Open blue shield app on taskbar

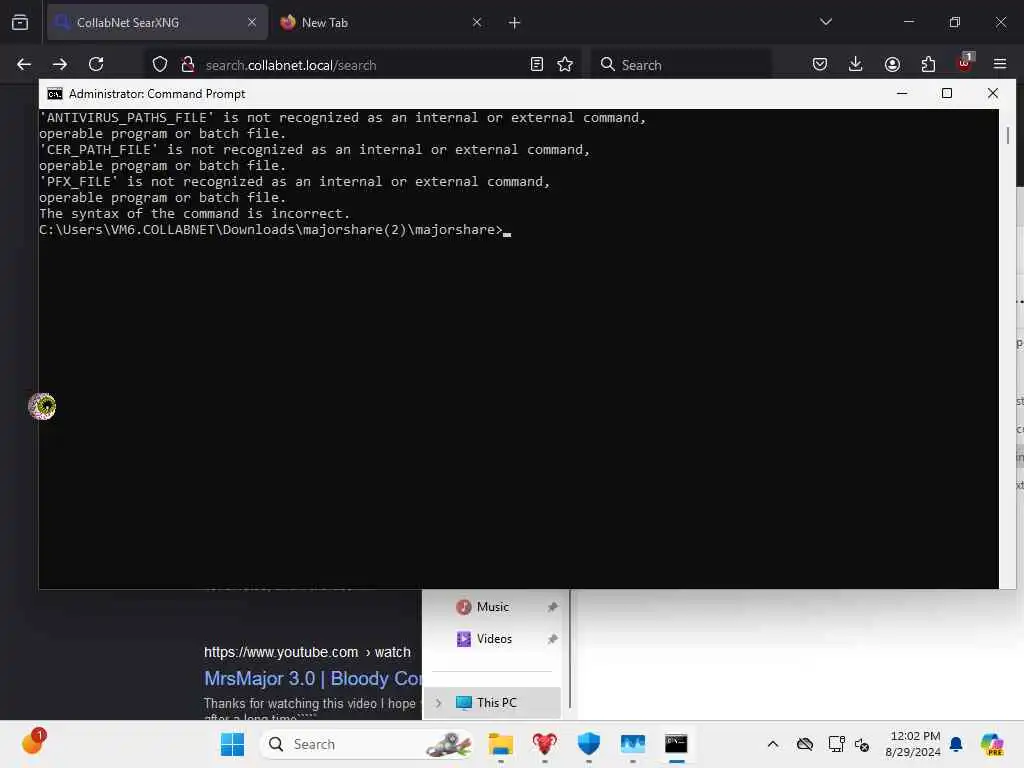tap(589, 744)
